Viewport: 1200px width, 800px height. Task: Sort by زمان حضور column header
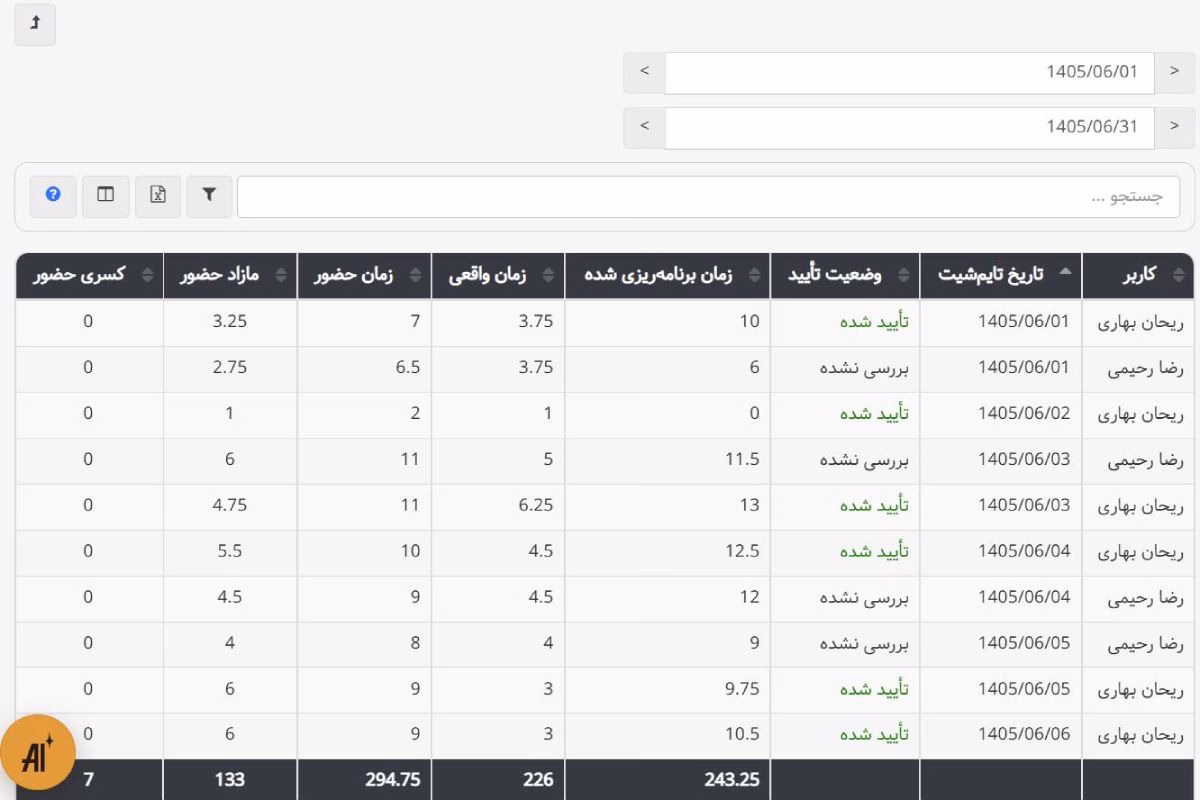(364, 275)
